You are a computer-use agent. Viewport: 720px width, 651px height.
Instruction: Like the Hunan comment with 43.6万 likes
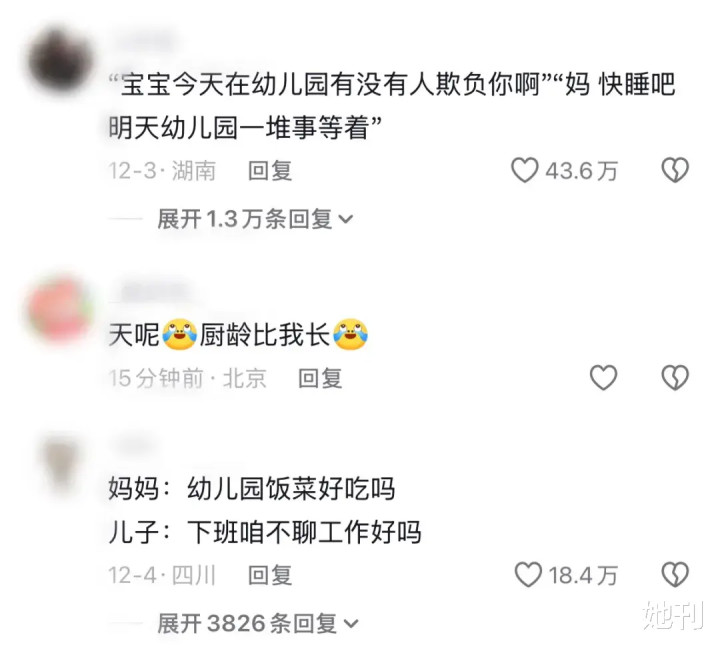(x=524, y=170)
